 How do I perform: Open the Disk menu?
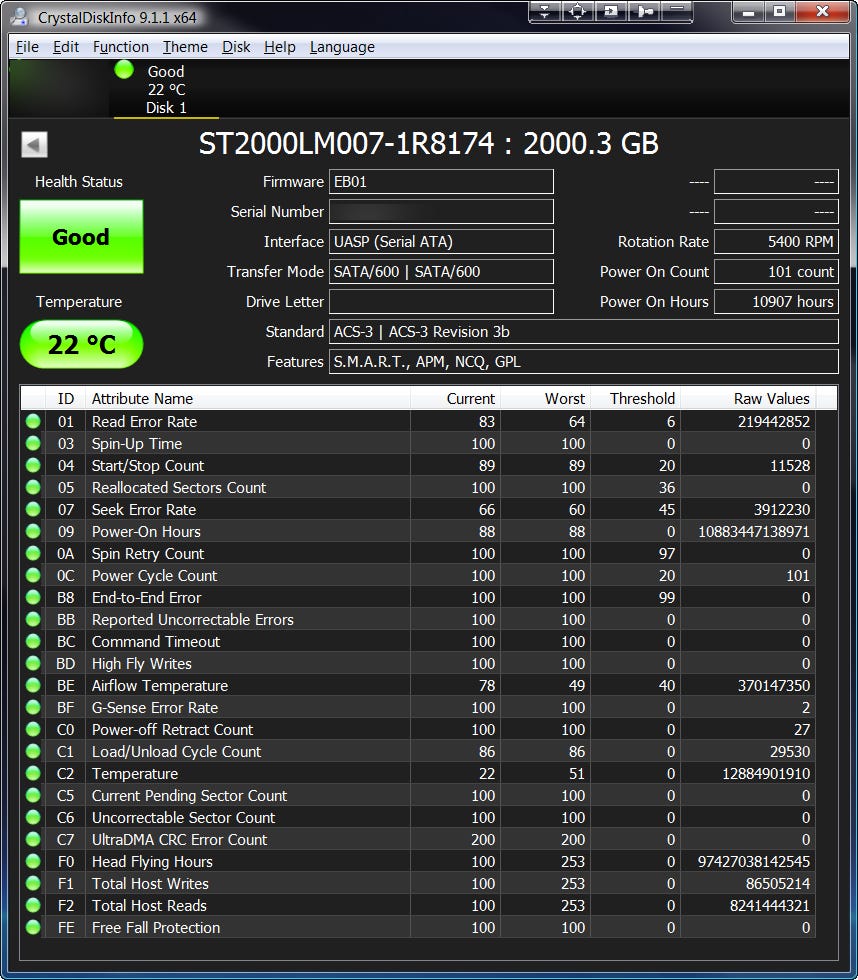[236, 47]
